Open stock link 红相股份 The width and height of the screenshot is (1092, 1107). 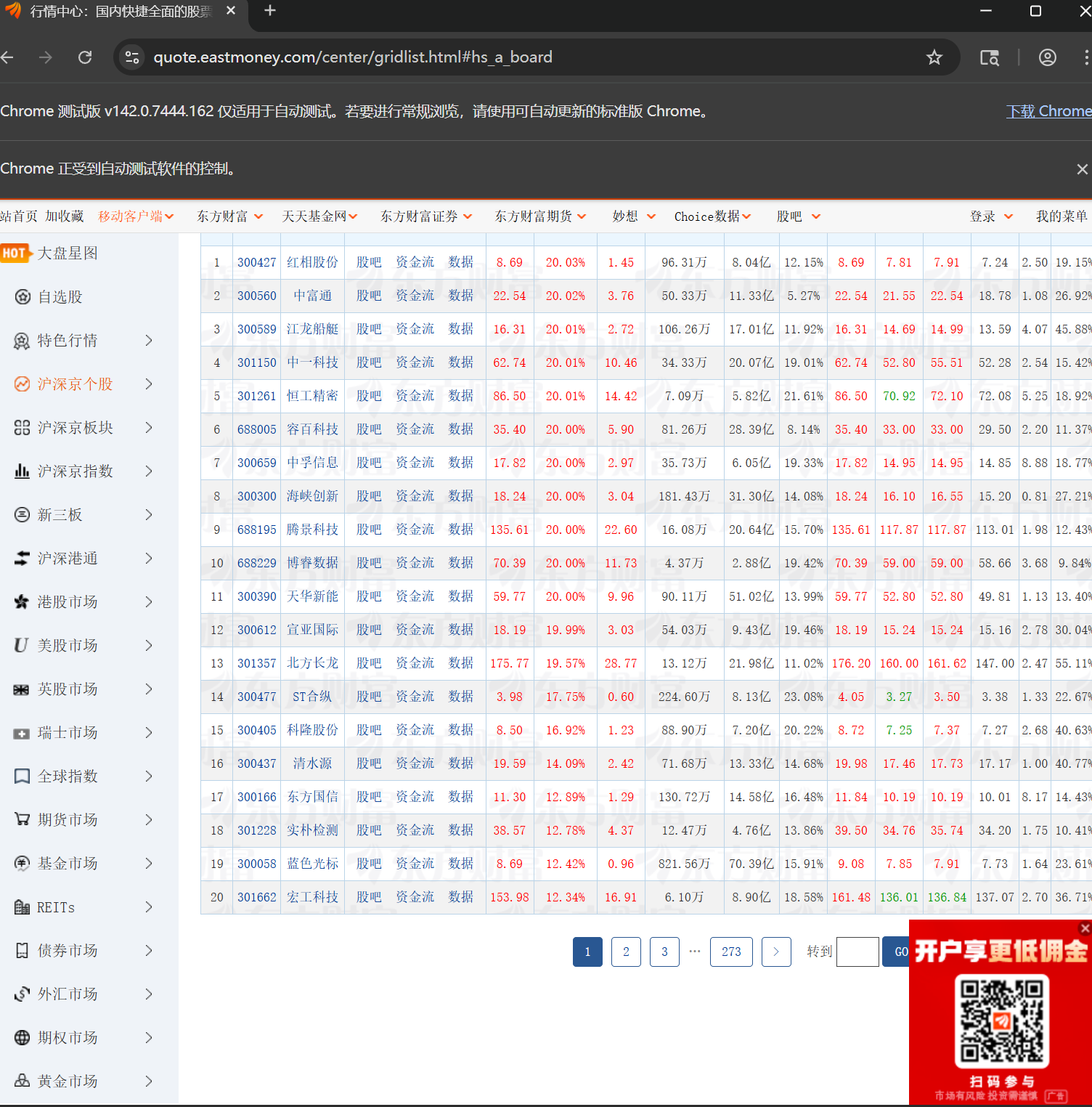312,262
